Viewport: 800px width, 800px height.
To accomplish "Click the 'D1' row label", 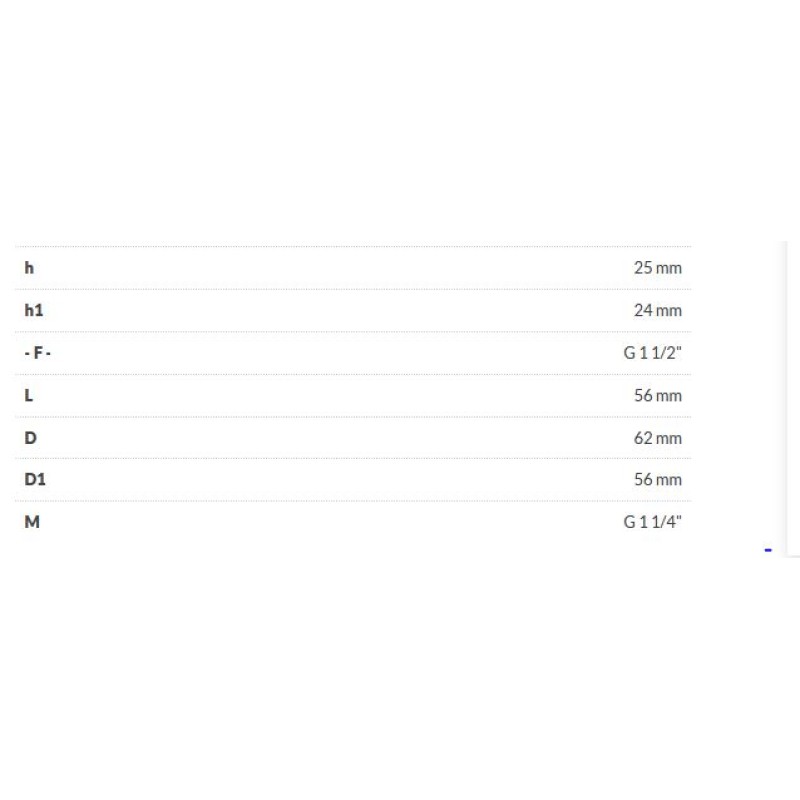I will (x=35, y=479).
